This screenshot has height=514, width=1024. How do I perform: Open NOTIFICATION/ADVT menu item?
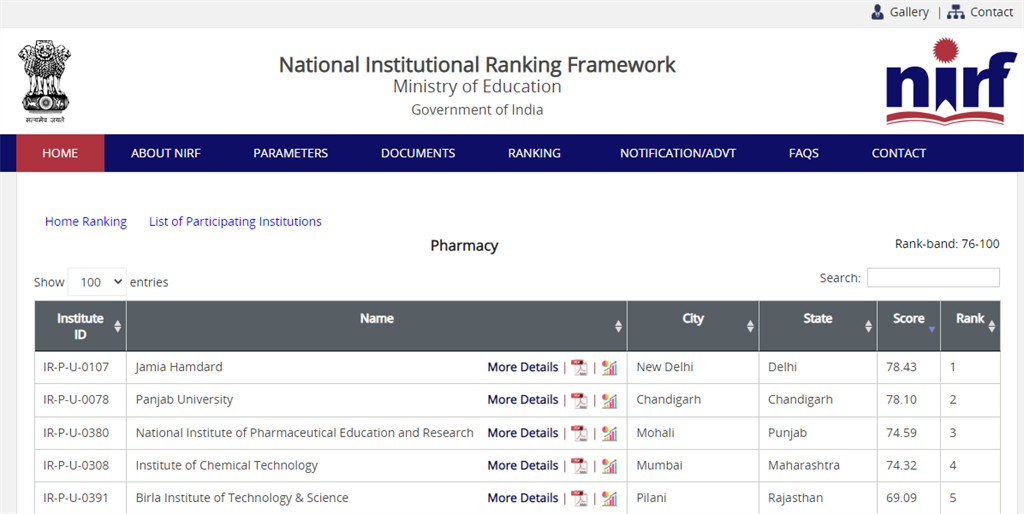[x=678, y=153]
